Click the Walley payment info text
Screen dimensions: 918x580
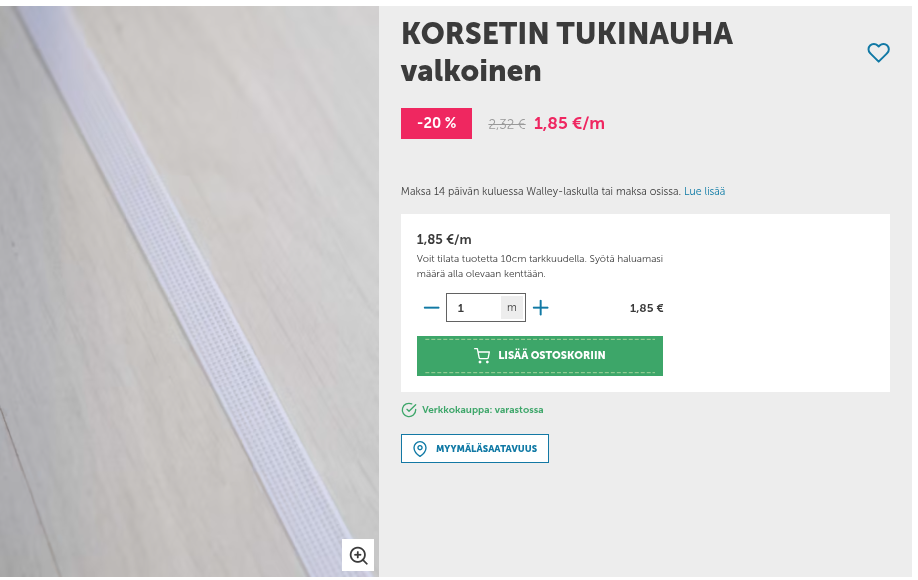[x=540, y=191]
